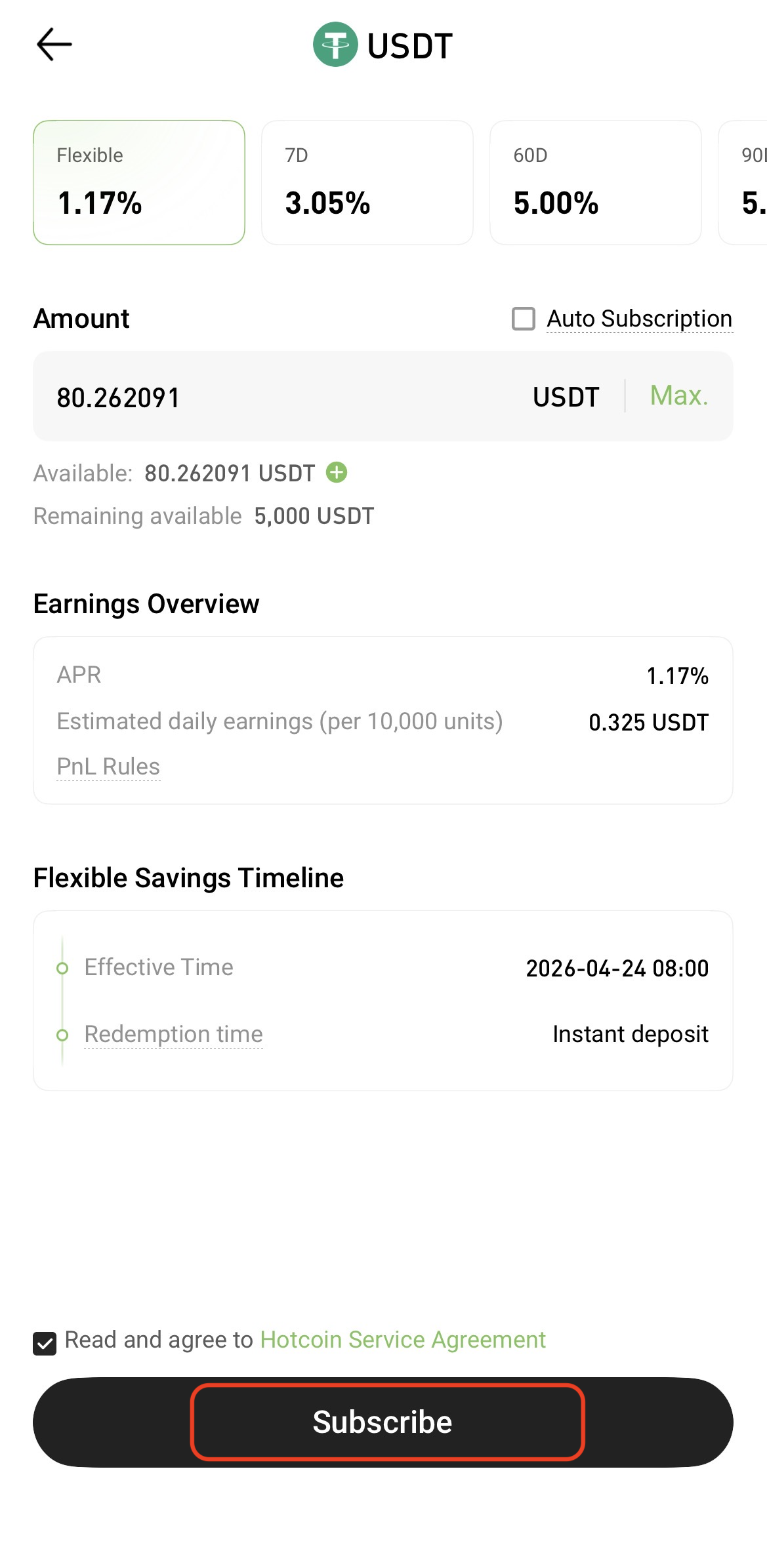
Task: Select the Flexible 1.17% term tab
Action: [x=139, y=182]
